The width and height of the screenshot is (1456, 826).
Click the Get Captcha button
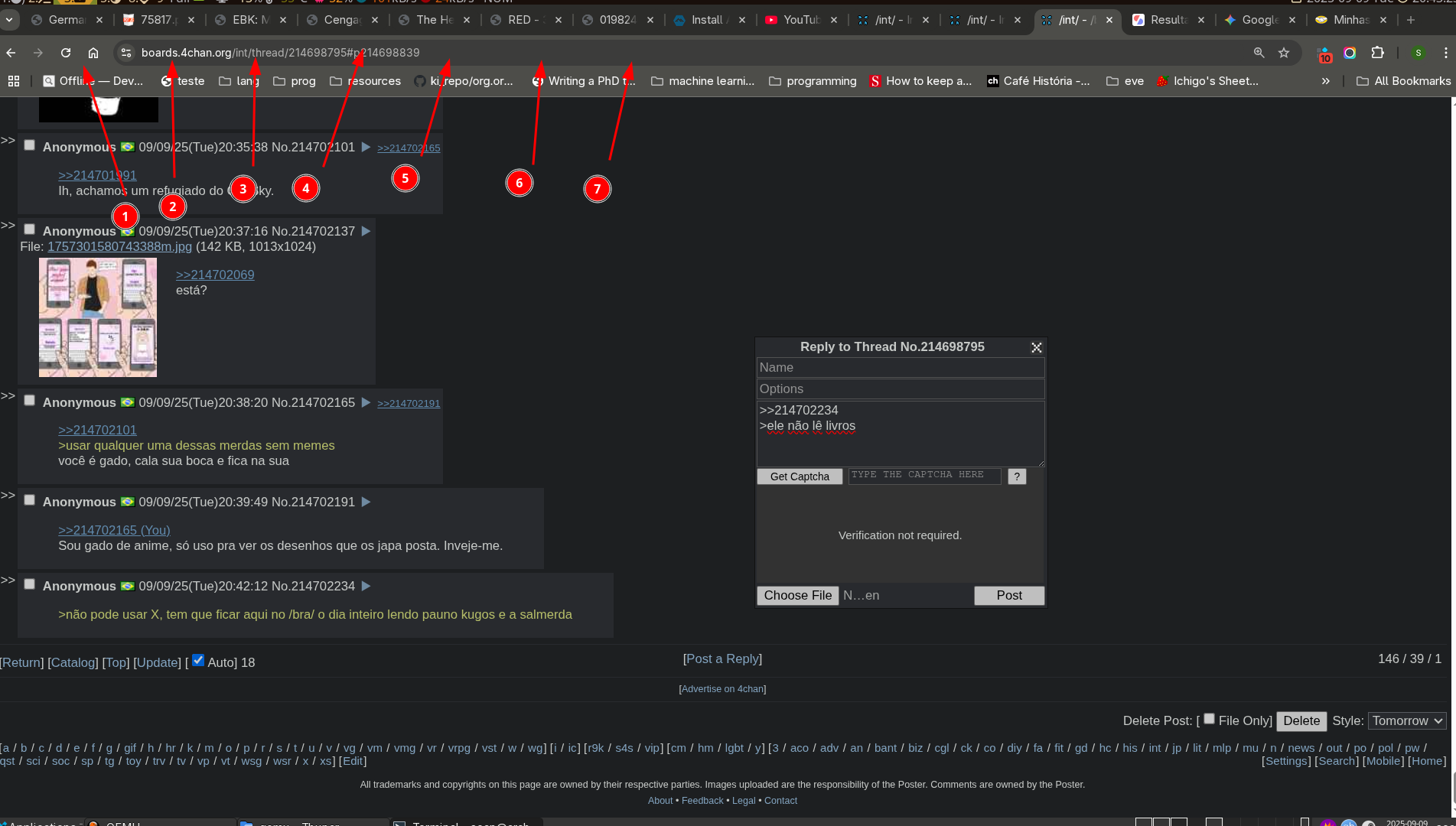(800, 476)
